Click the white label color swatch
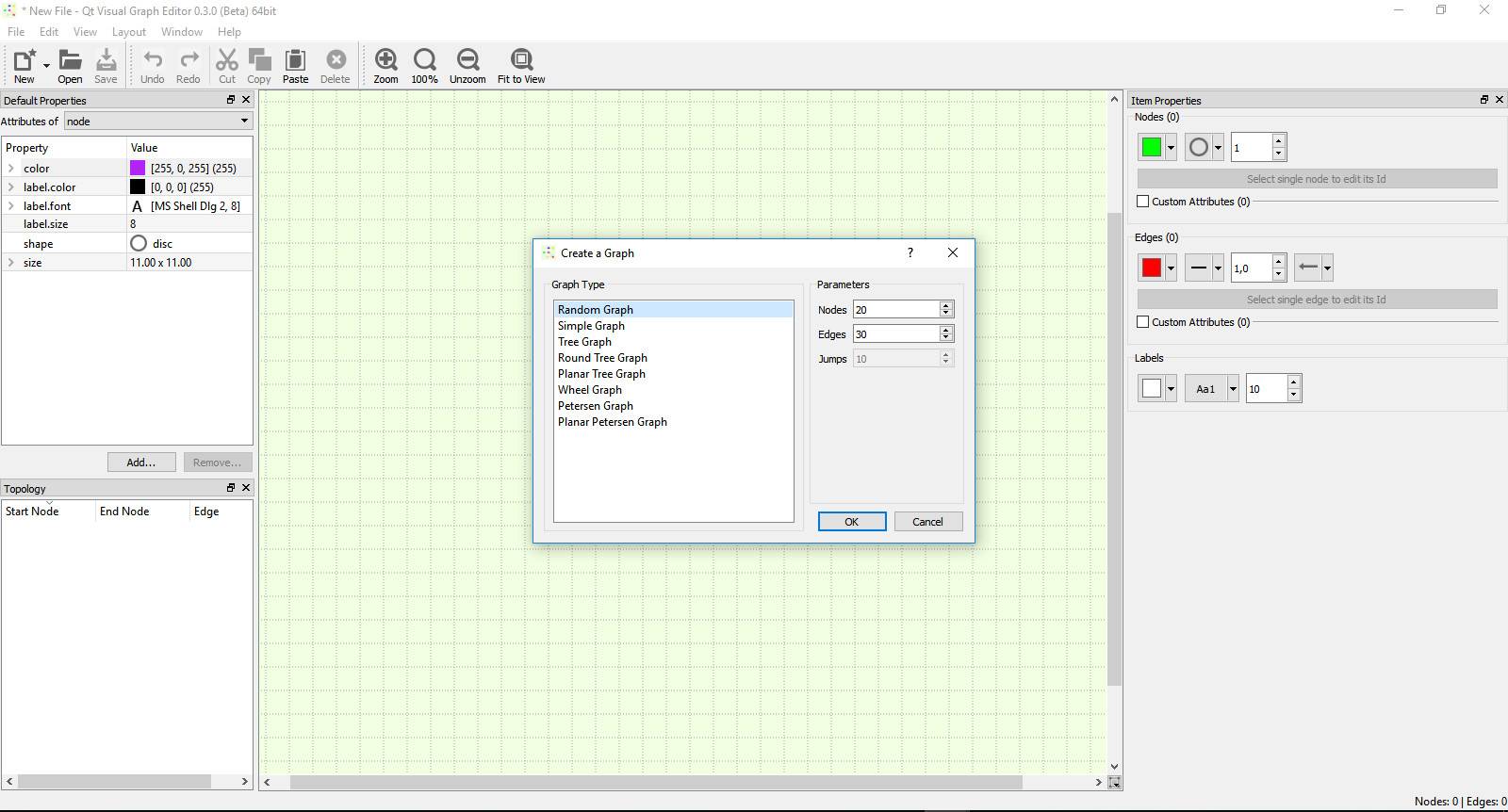Image resolution: width=1508 pixels, height=812 pixels. 1152,388
